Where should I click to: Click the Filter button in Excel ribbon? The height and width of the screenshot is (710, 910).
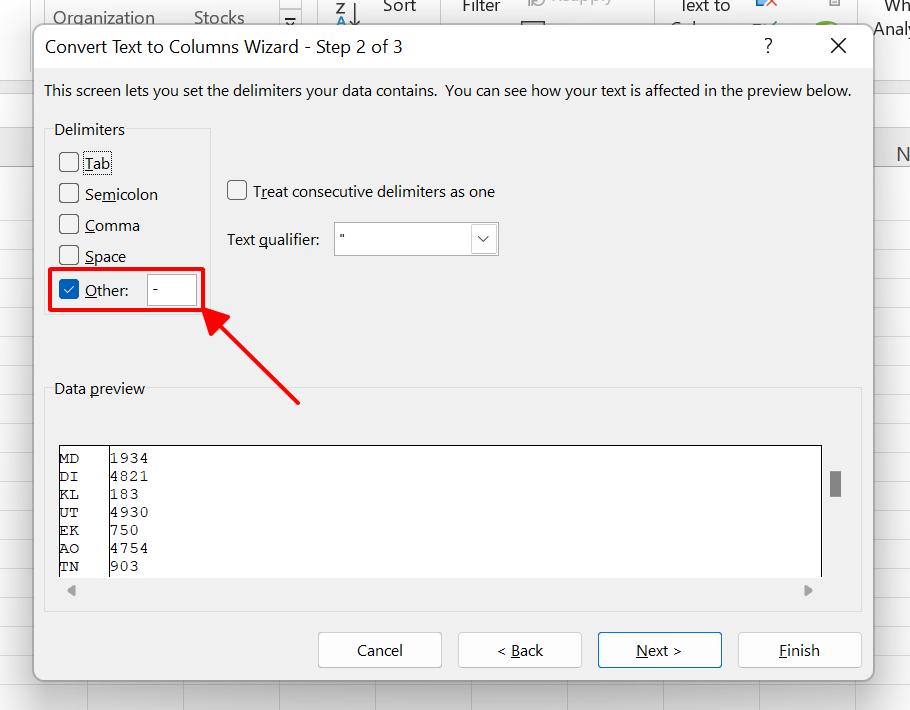coord(481,7)
